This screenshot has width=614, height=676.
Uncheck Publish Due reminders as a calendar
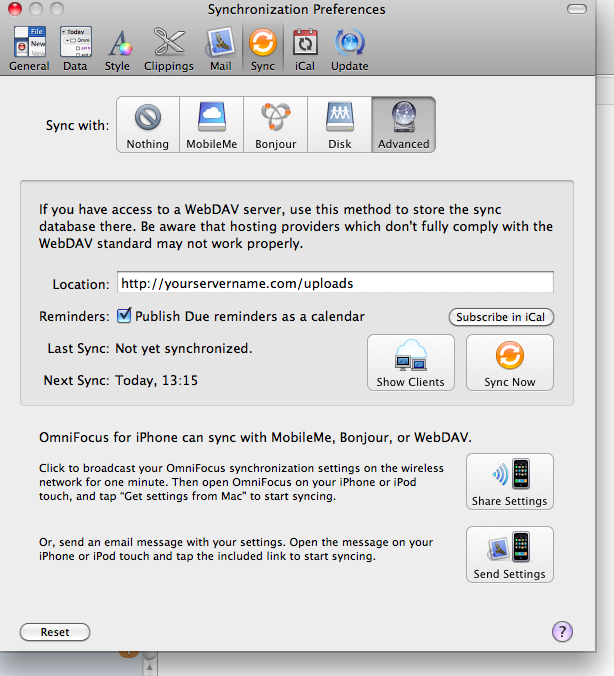125,316
